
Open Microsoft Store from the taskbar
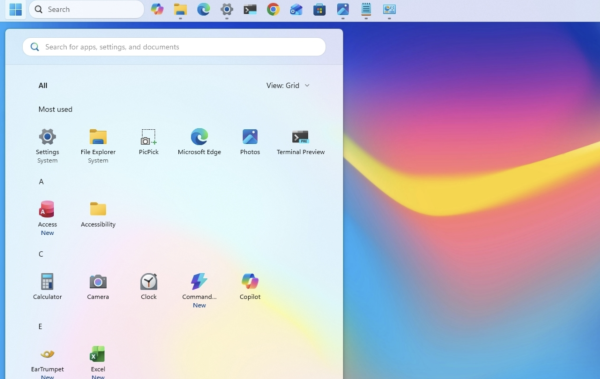click(x=320, y=9)
